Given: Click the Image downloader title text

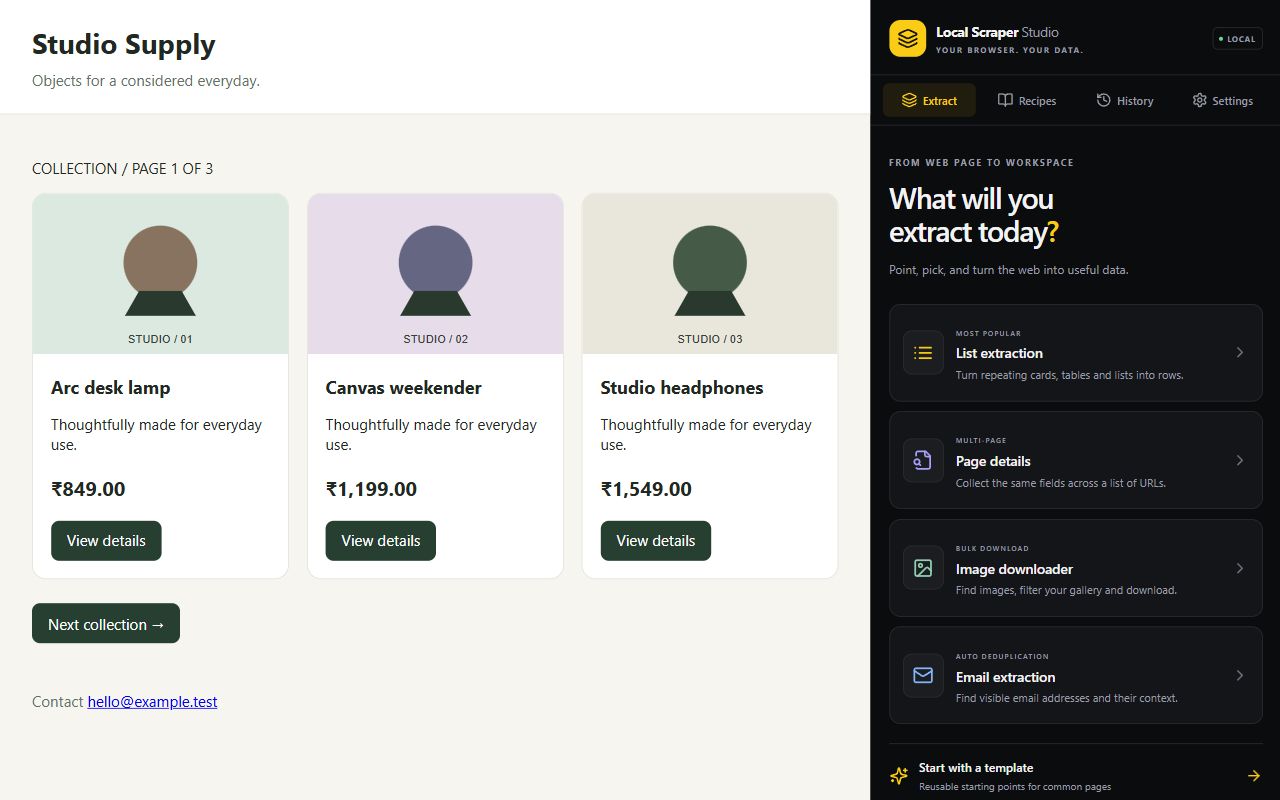Looking at the screenshot, I should (1014, 569).
